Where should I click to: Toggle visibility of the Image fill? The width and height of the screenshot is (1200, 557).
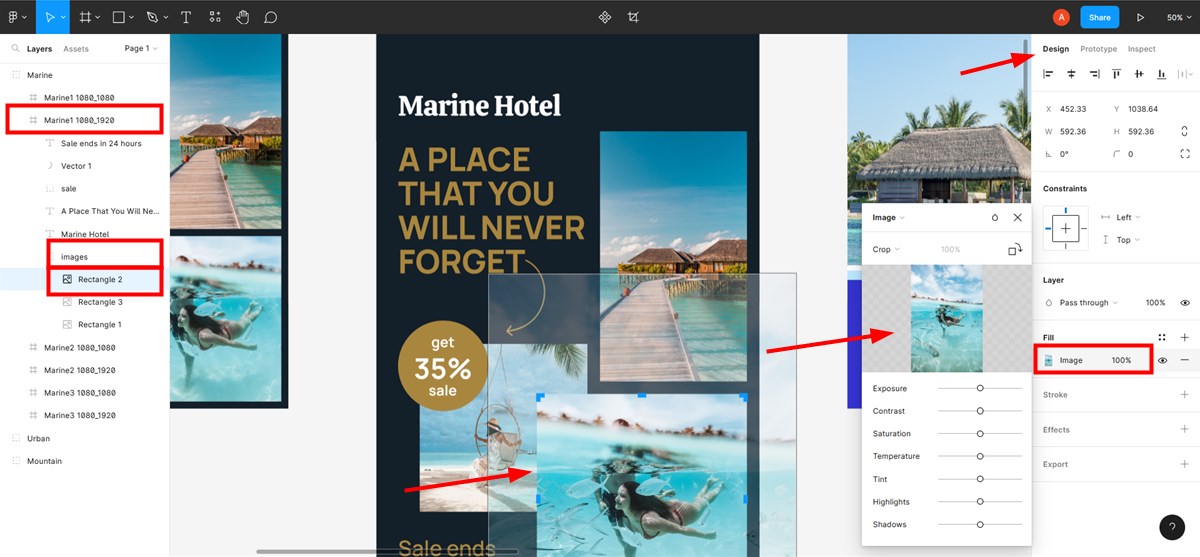(1163, 360)
